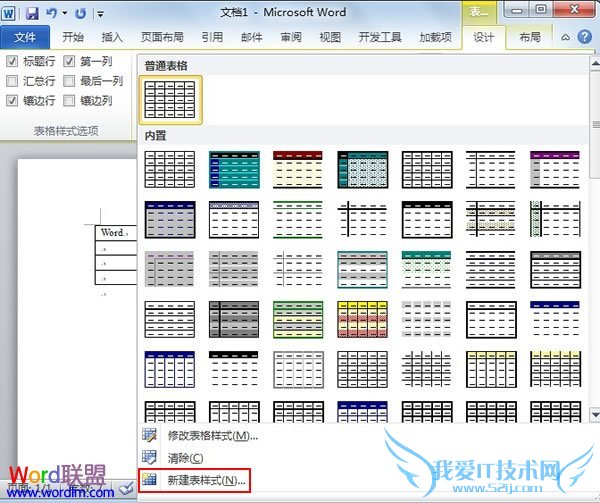Screen dimensions: 600x503
Task: Select the purple header table style
Action: 555,169
